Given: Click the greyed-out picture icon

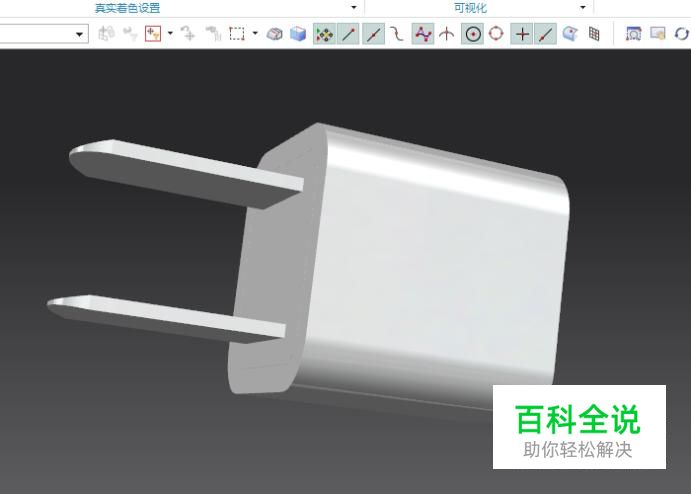Looking at the screenshot, I should 658,33.
